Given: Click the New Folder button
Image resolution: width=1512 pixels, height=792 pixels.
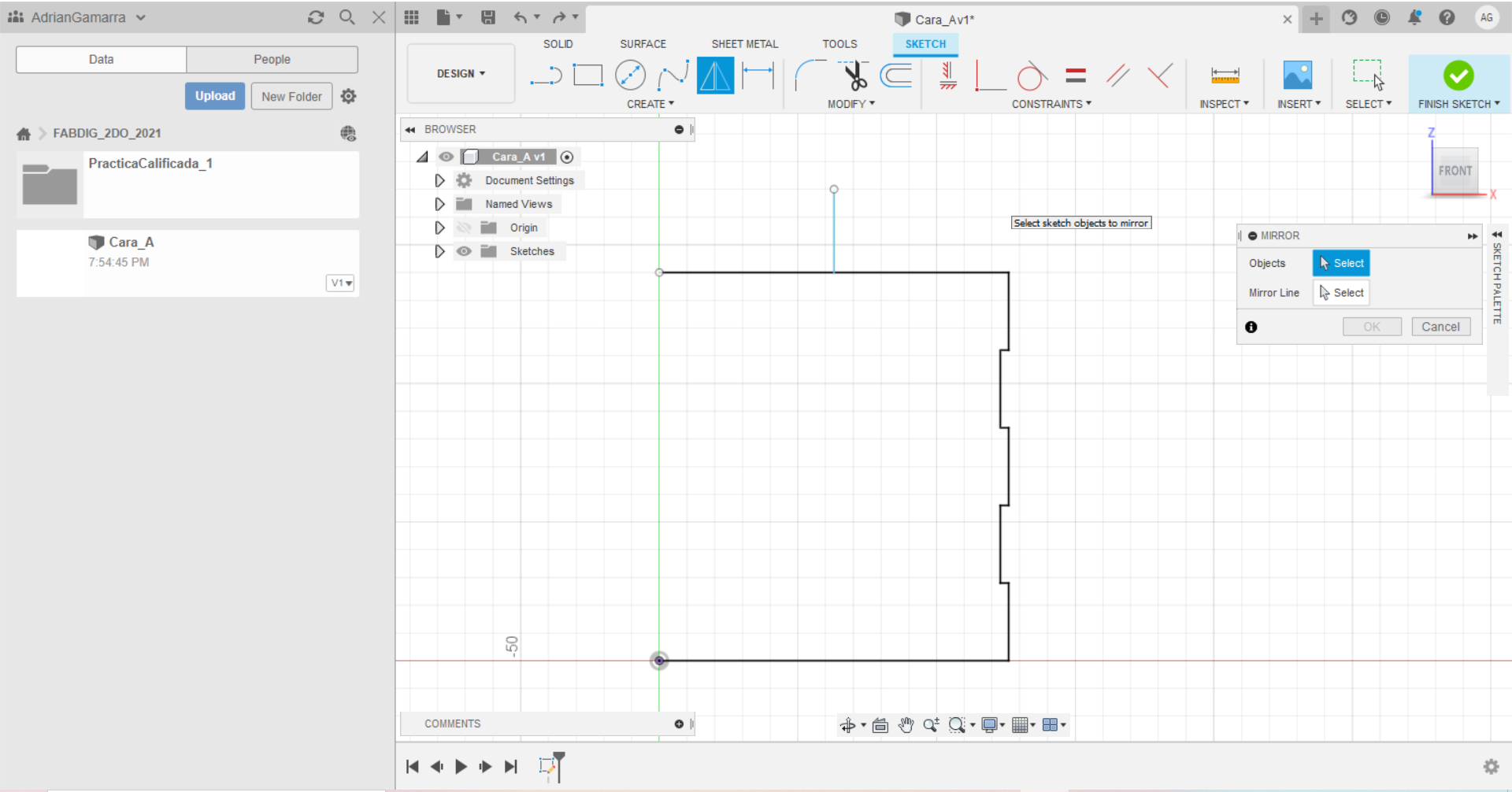Looking at the screenshot, I should point(291,96).
